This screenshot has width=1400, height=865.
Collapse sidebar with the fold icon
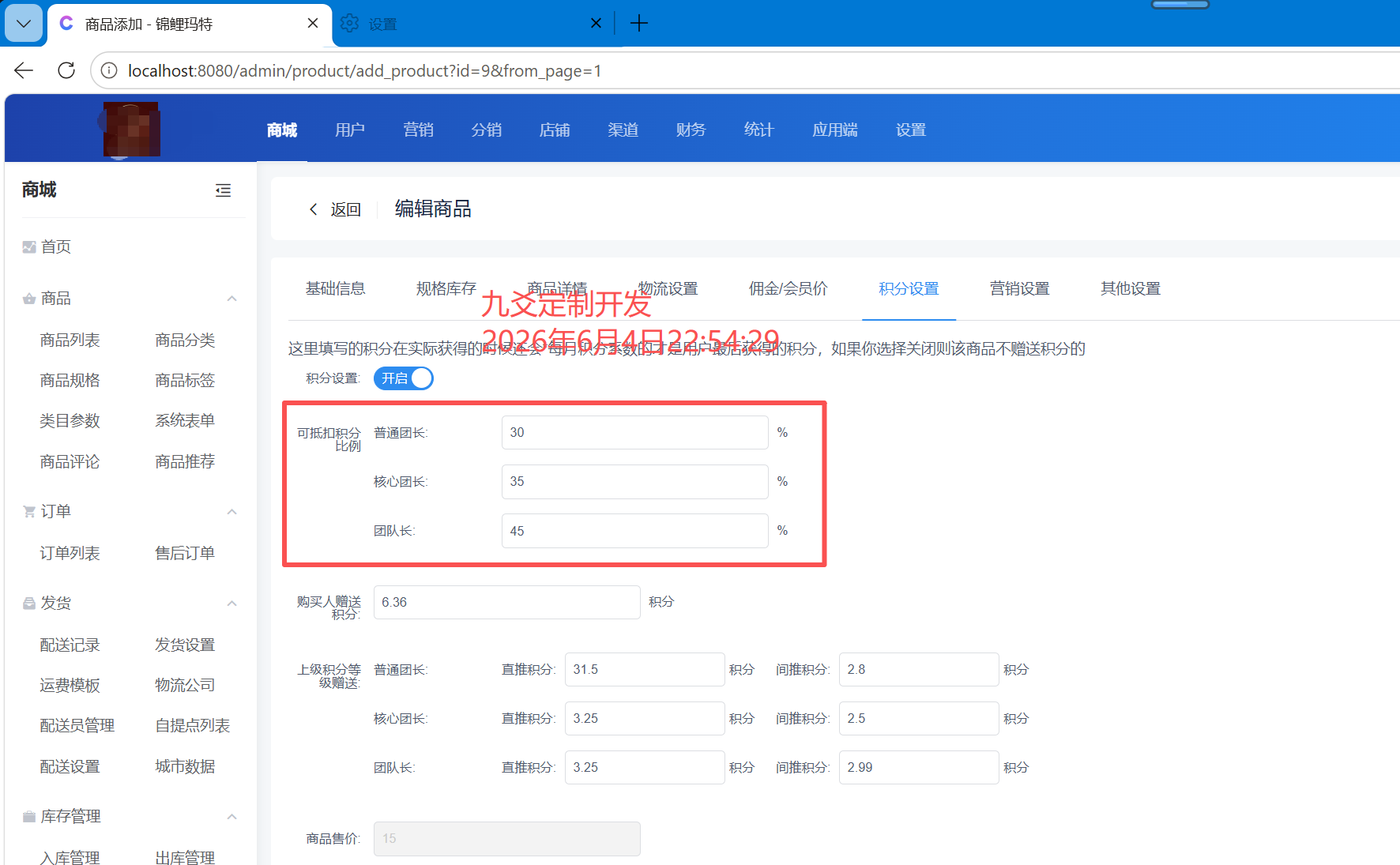pos(223,190)
